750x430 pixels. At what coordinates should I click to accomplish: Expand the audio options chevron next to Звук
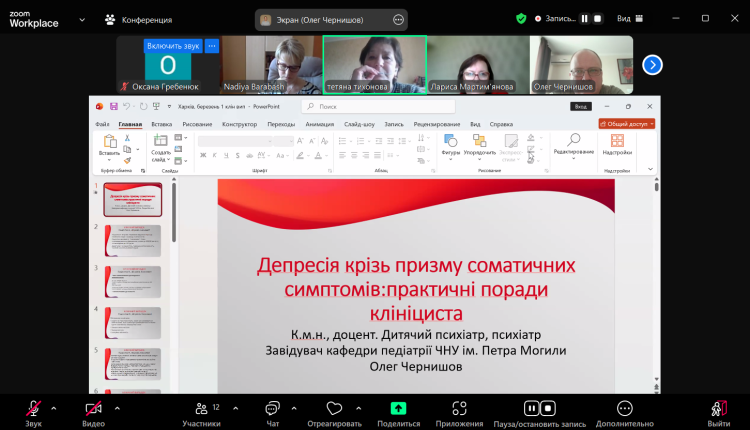click(54, 408)
